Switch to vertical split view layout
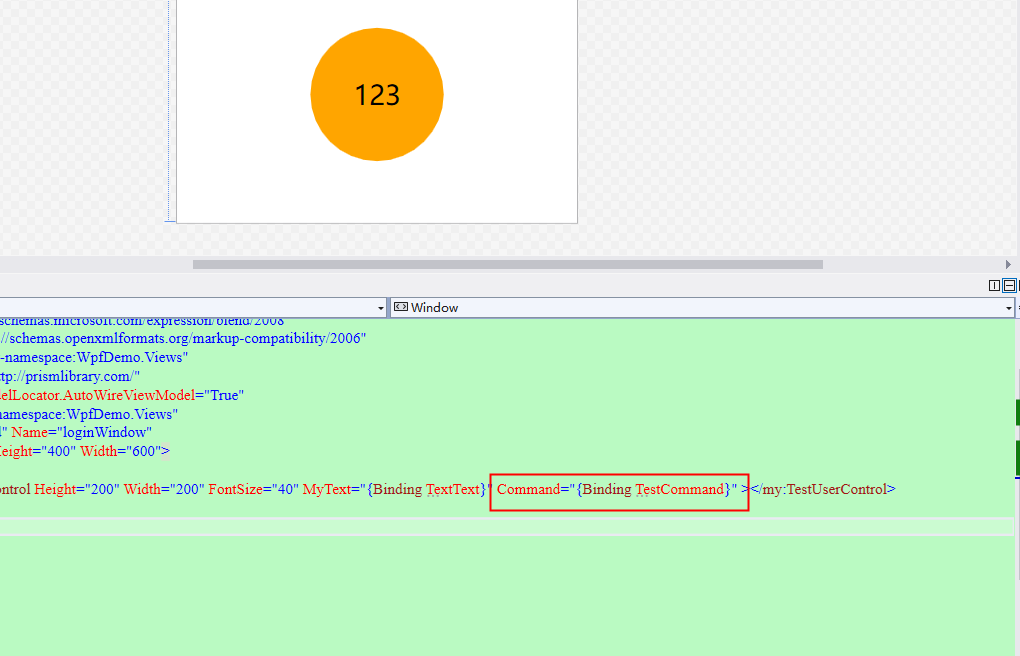1020x656 pixels. pos(993,285)
